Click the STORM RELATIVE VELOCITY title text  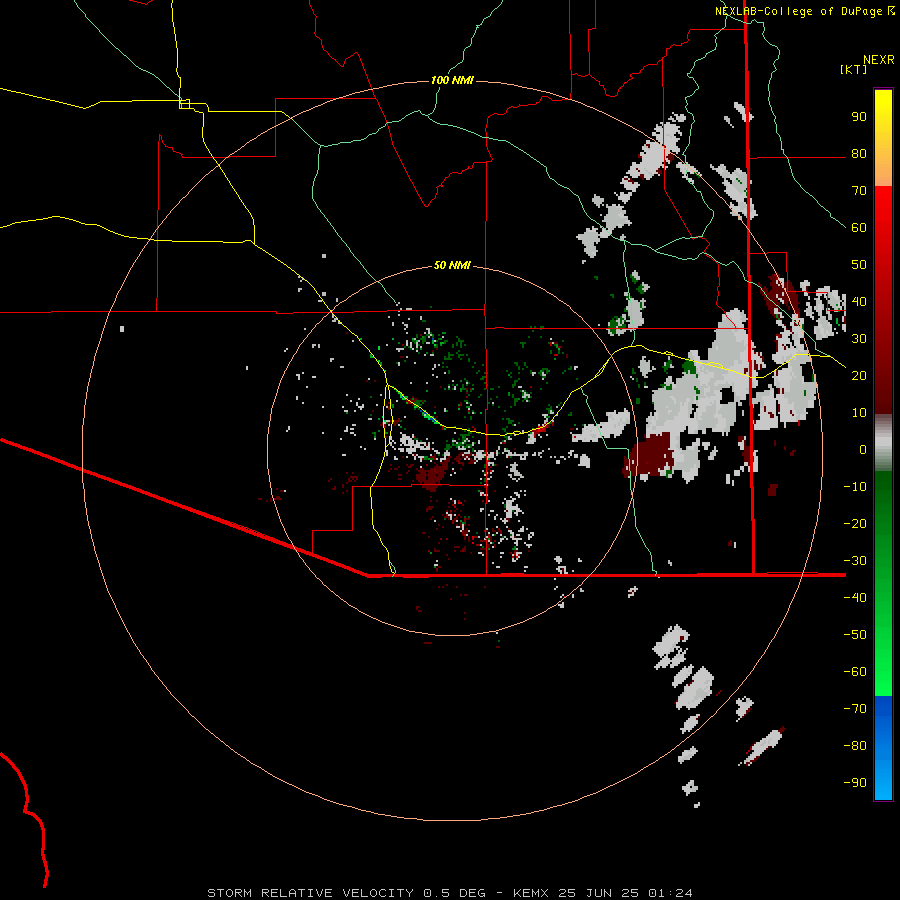coord(310,893)
